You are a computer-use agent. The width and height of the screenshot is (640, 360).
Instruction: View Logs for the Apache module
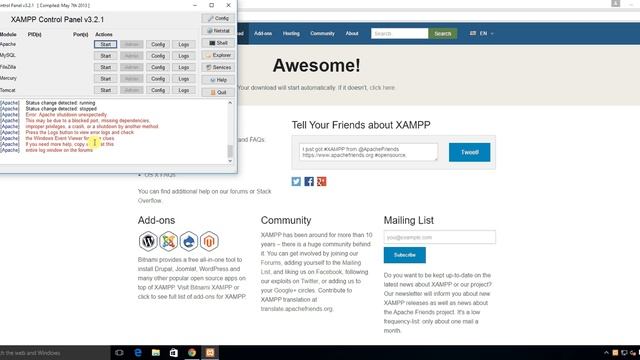(x=184, y=44)
